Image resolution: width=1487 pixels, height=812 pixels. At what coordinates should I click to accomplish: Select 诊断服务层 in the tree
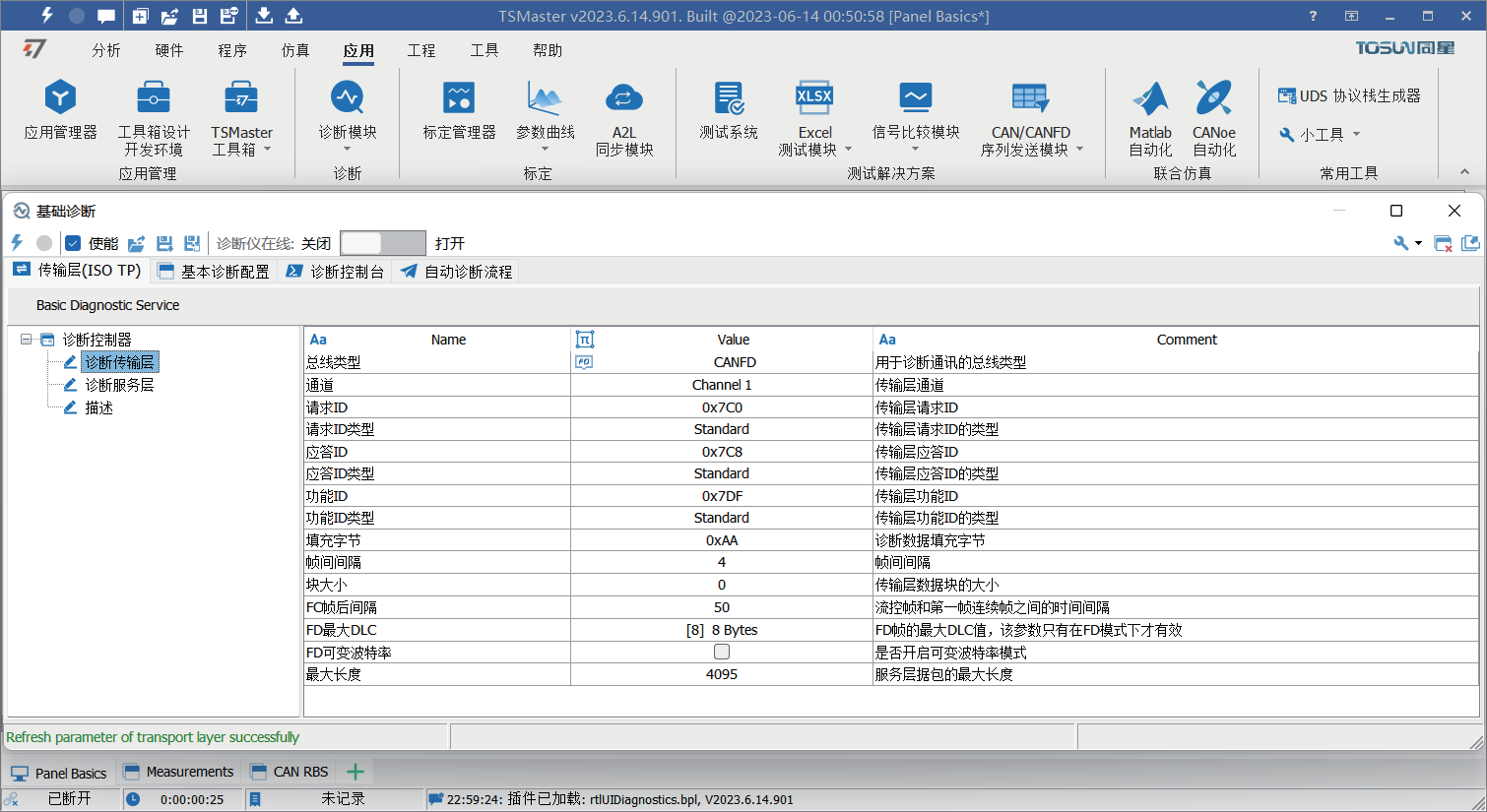click(x=119, y=385)
